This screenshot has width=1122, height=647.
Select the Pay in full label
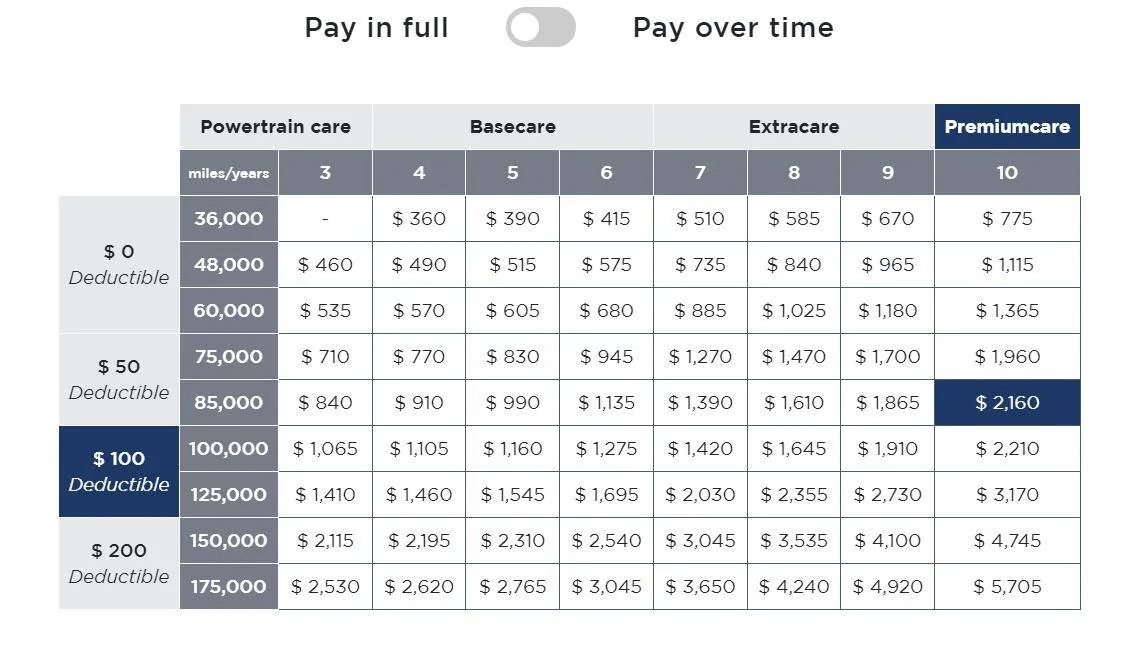click(376, 27)
